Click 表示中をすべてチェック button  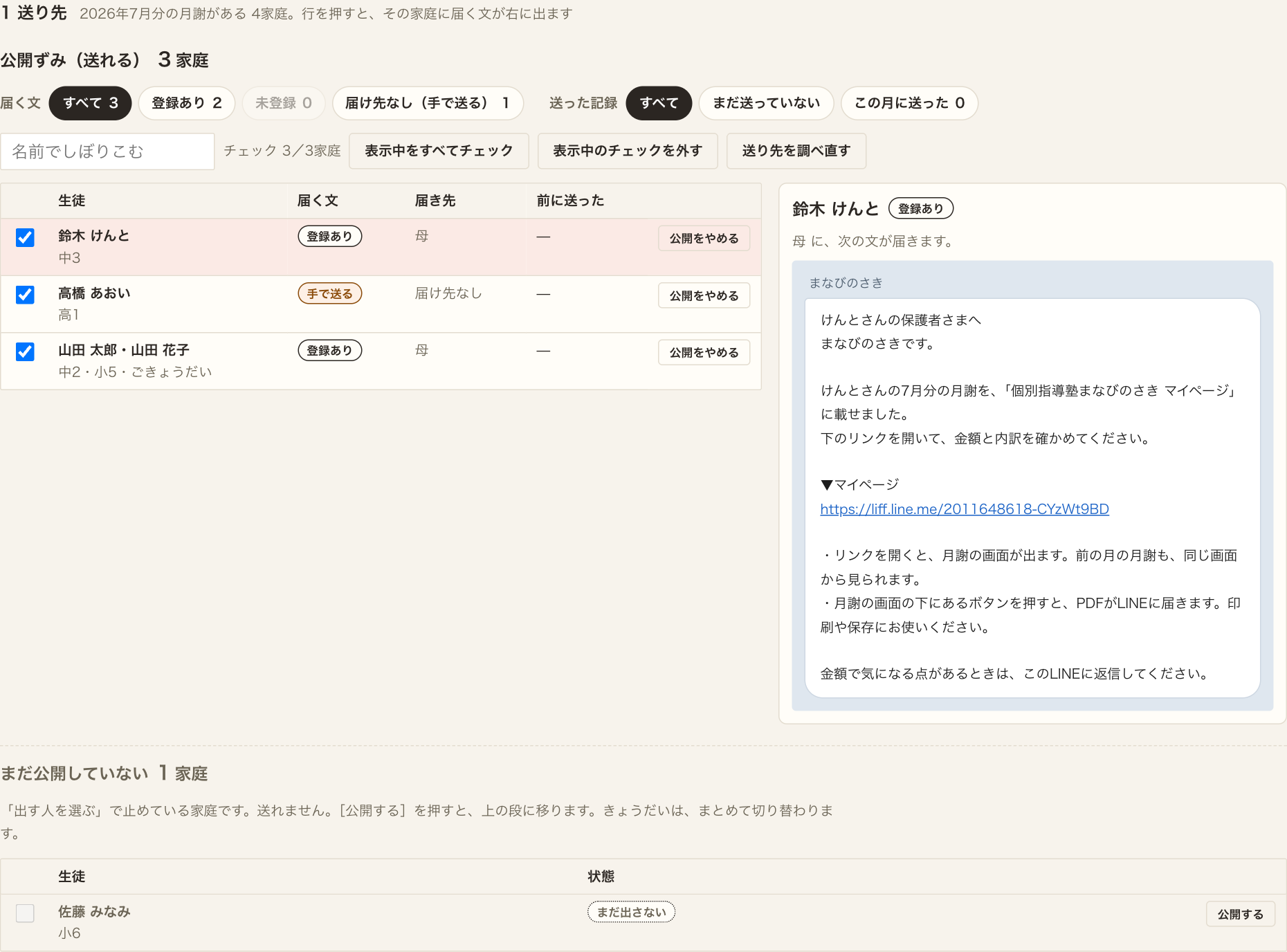tap(439, 151)
